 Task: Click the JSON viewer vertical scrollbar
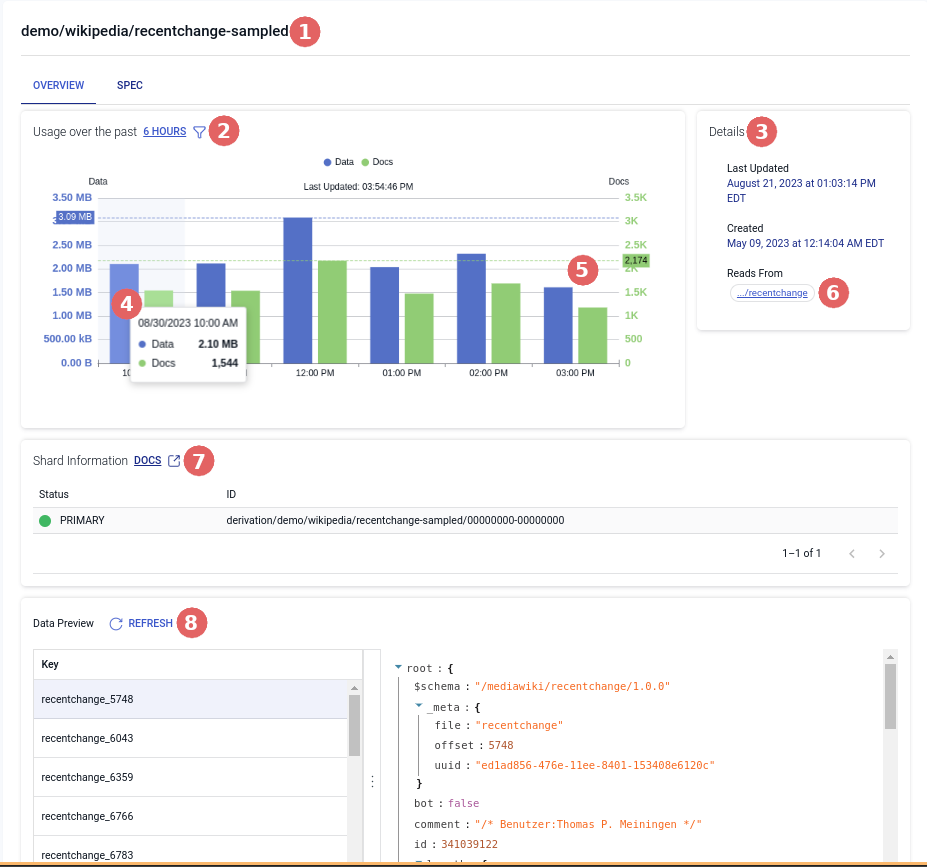pyautogui.click(x=890, y=700)
